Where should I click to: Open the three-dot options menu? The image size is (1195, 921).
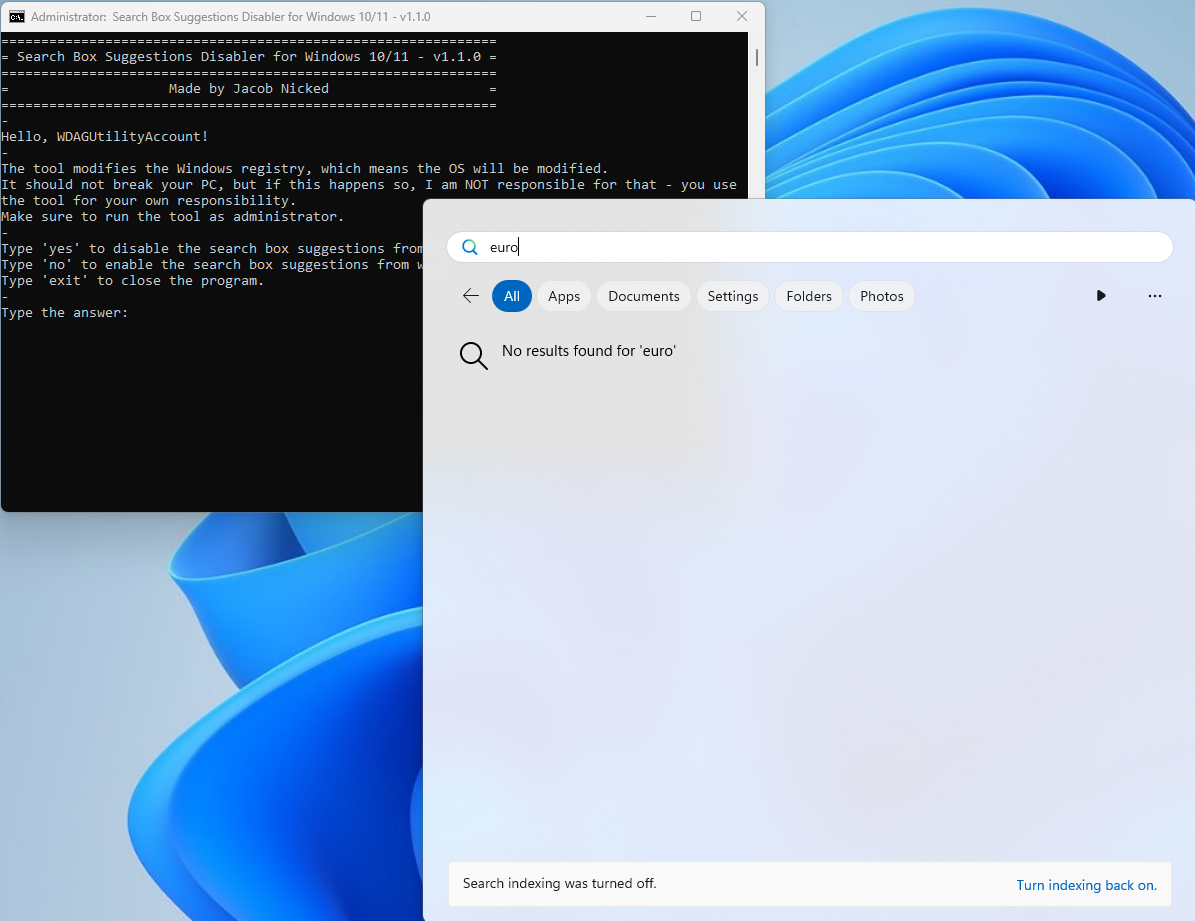1155,296
